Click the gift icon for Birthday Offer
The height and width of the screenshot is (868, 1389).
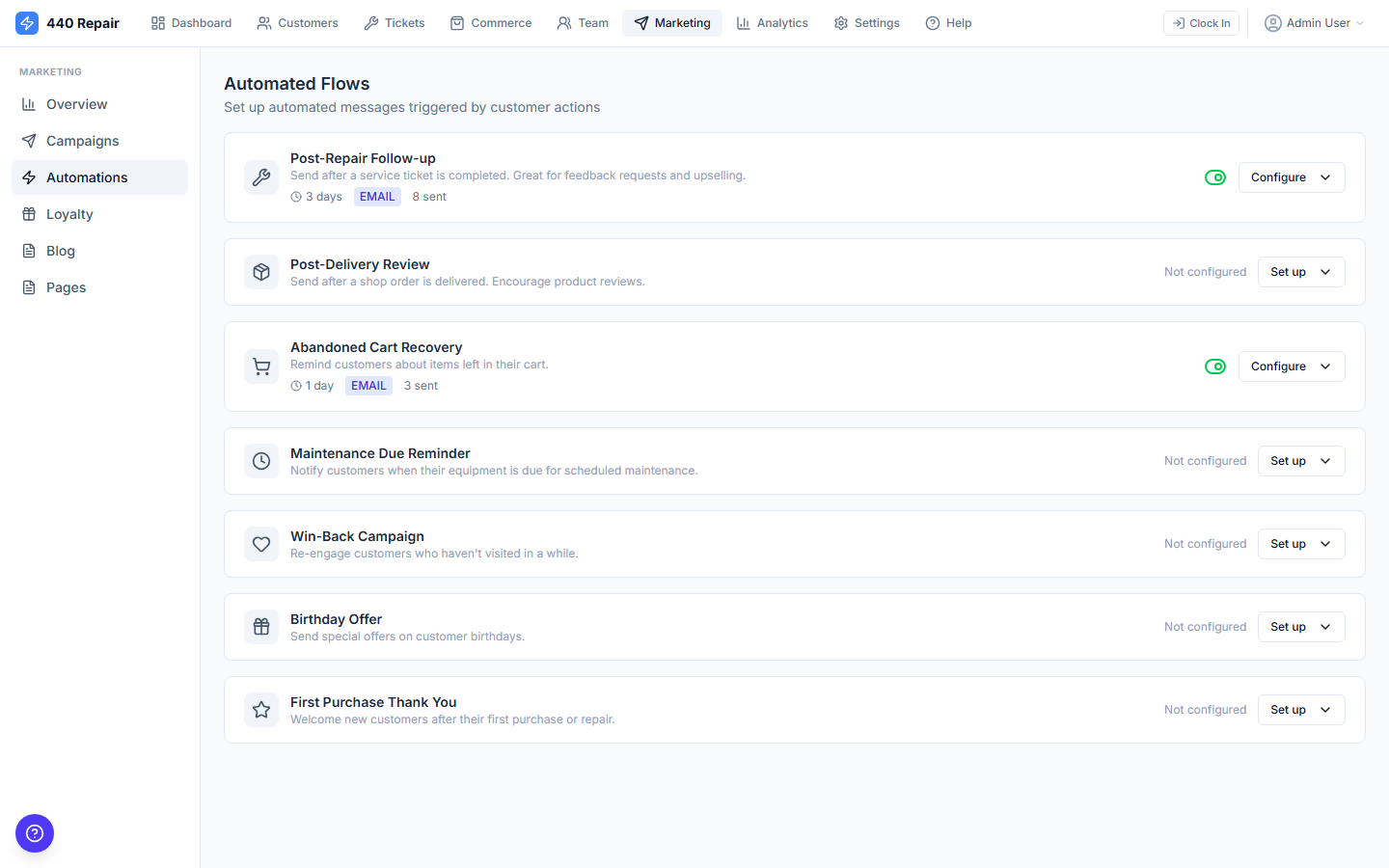click(x=261, y=627)
